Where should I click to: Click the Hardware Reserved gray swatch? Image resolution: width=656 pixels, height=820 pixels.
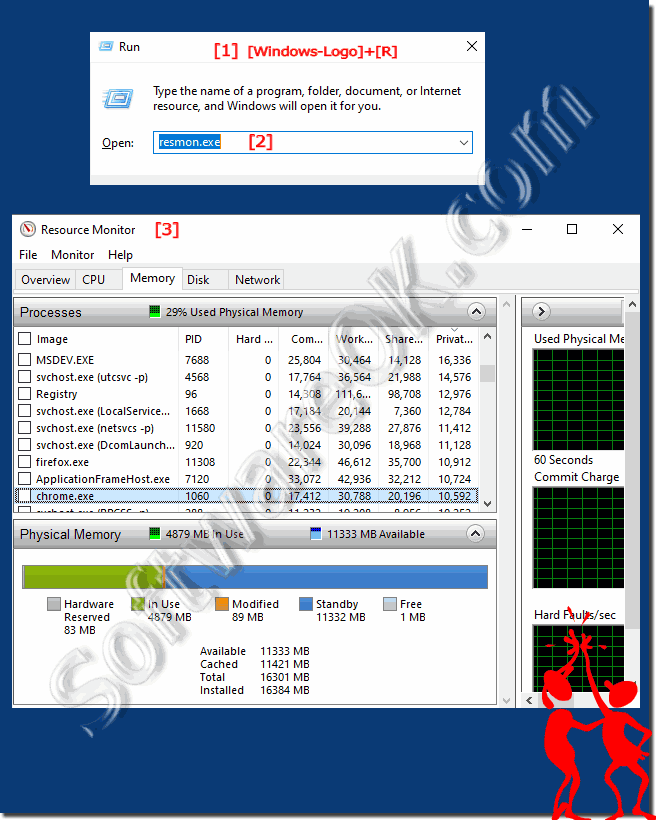coord(54,604)
